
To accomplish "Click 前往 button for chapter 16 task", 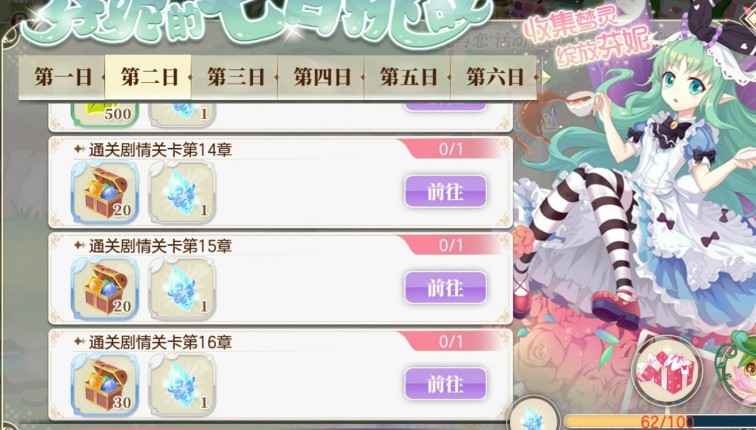I will pyautogui.click(x=446, y=384).
